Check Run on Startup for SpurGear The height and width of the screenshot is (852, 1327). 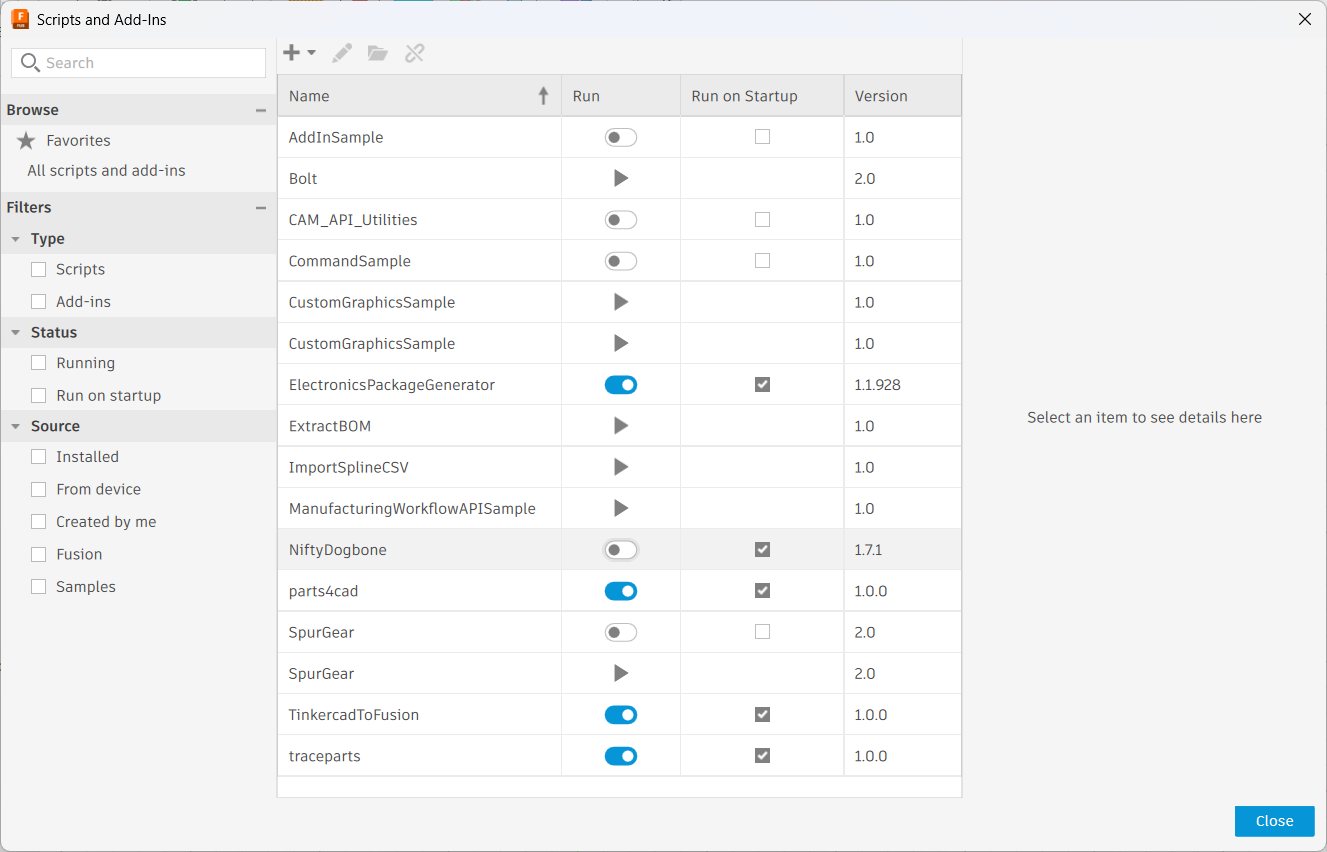(x=761, y=631)
